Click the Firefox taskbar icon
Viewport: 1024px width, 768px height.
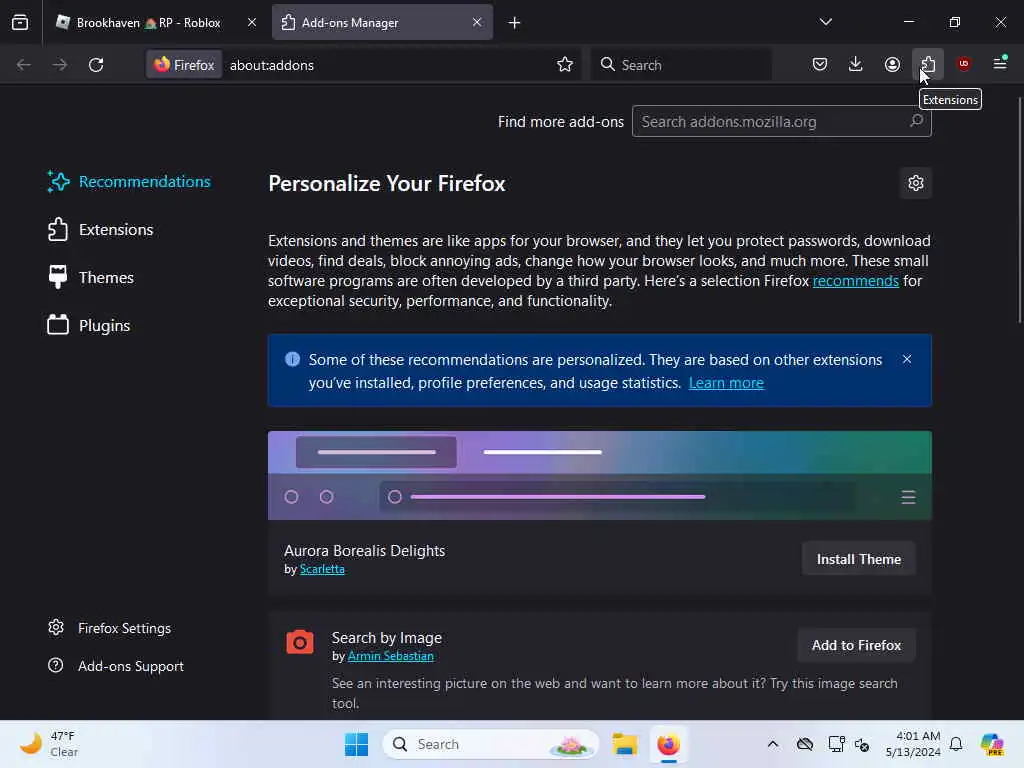668,744
